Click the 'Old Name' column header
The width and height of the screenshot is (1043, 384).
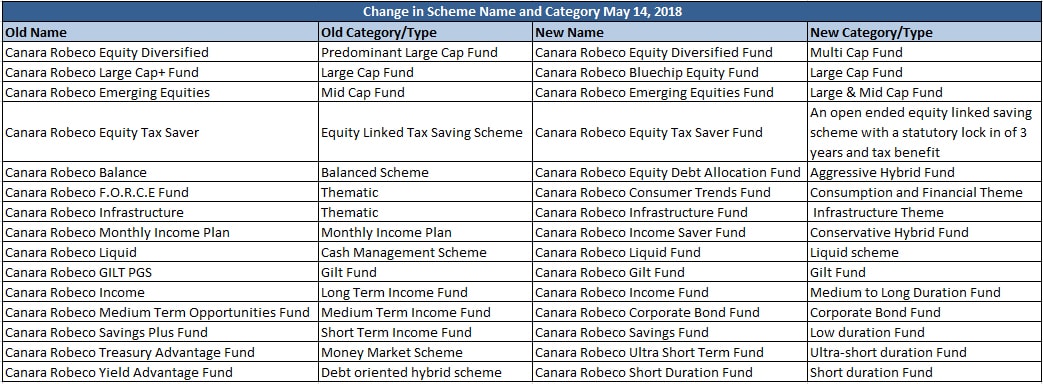click(160, 32)
